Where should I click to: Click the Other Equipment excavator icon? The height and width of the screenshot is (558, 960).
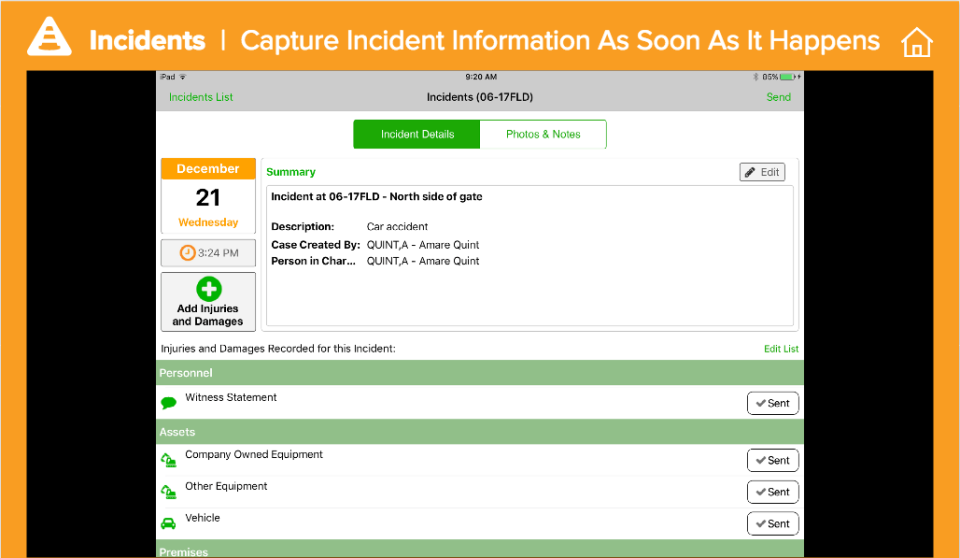168,491
